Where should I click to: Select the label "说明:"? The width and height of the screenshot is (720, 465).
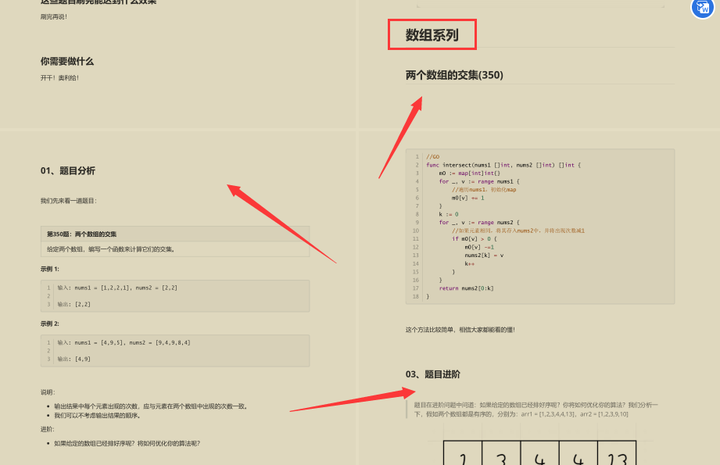[x=48, y=392]
